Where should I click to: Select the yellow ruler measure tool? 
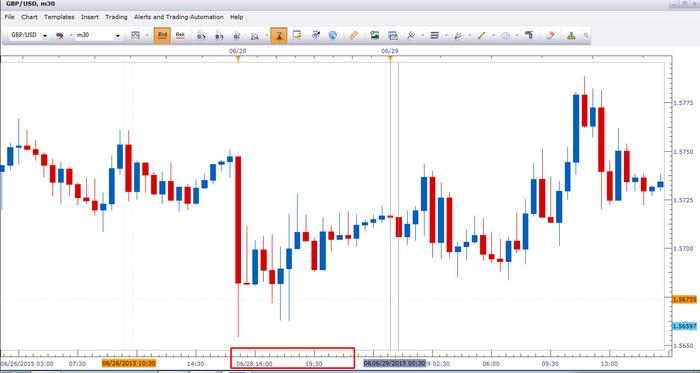pyautogui.click(x=354, y=35)
